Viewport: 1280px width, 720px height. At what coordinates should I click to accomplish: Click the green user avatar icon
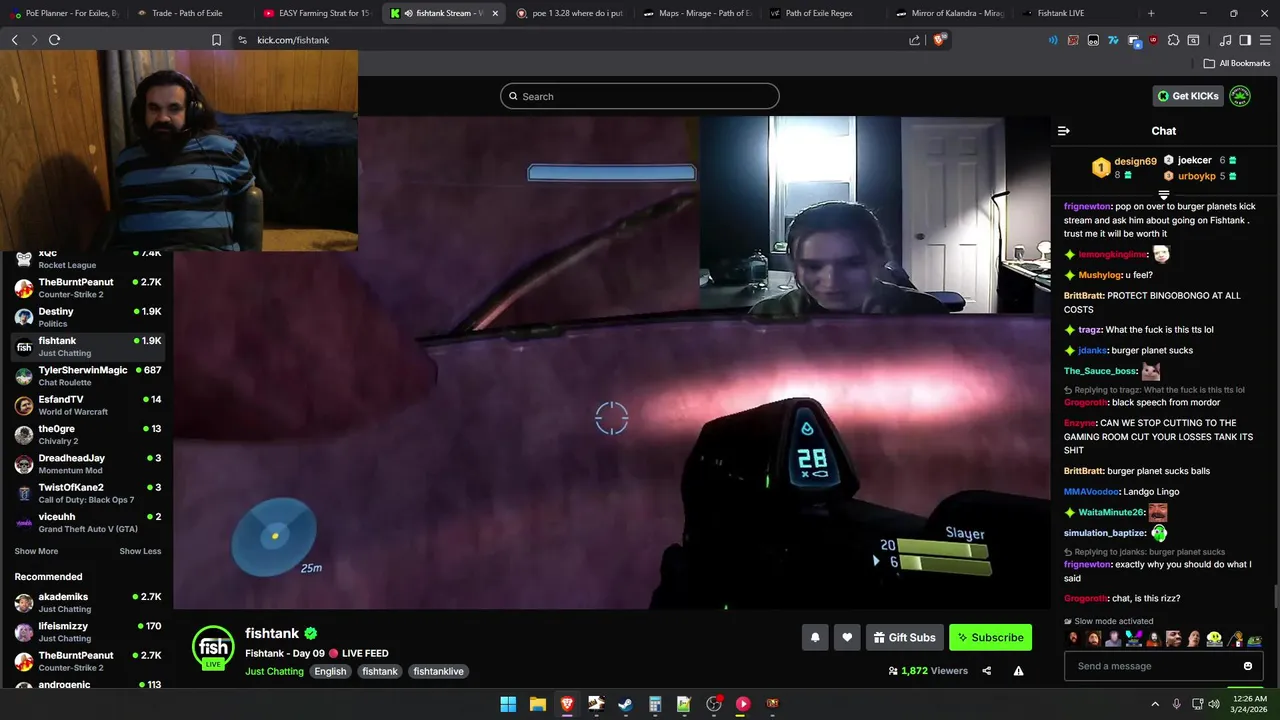coord(1239,96)
